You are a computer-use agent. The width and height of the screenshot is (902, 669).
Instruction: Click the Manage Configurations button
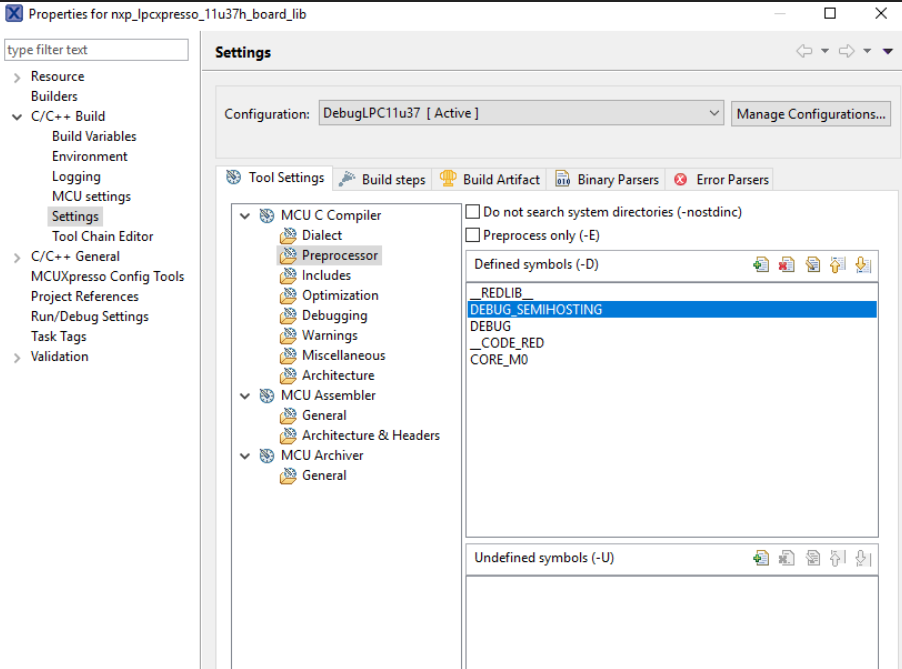(x=810, y=114)
